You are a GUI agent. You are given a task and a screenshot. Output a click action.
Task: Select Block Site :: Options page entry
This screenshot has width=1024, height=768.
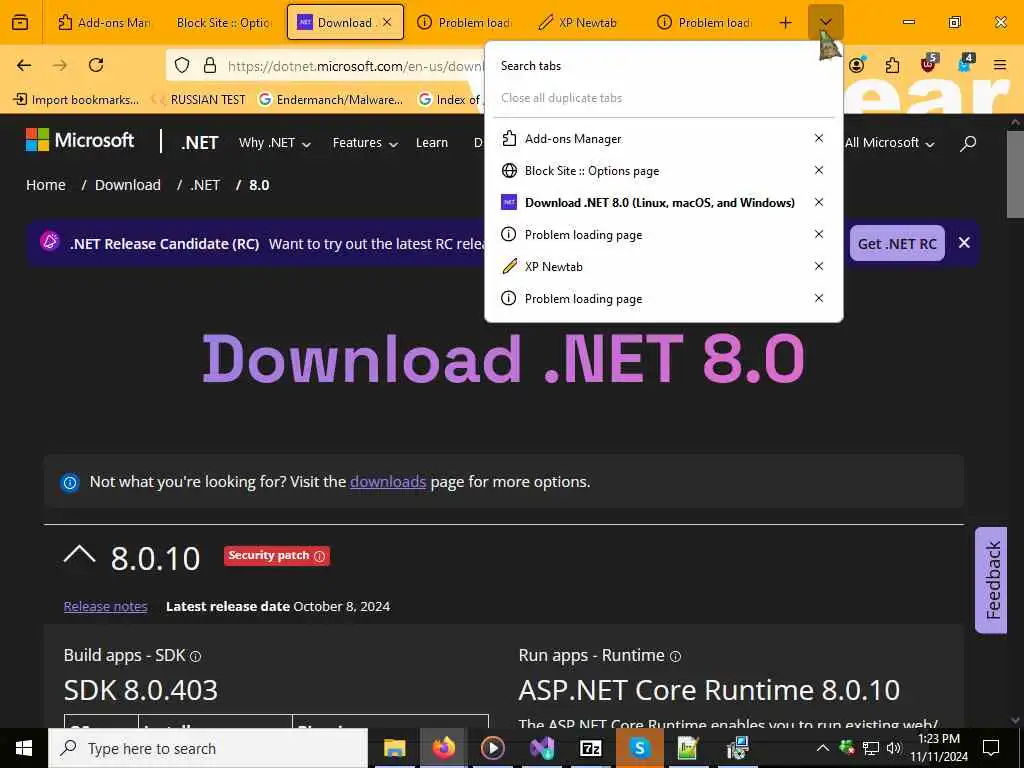651,170
